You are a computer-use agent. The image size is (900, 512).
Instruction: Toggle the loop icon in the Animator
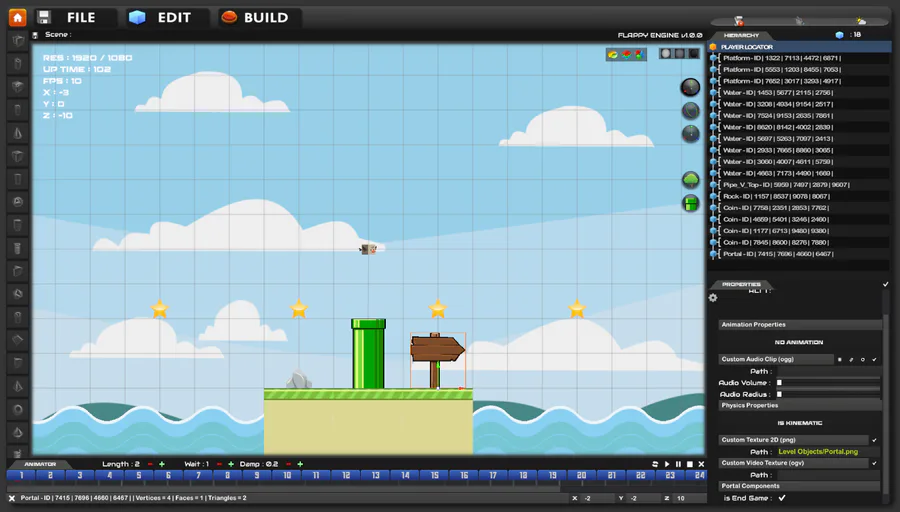click(x=655, y=464)
